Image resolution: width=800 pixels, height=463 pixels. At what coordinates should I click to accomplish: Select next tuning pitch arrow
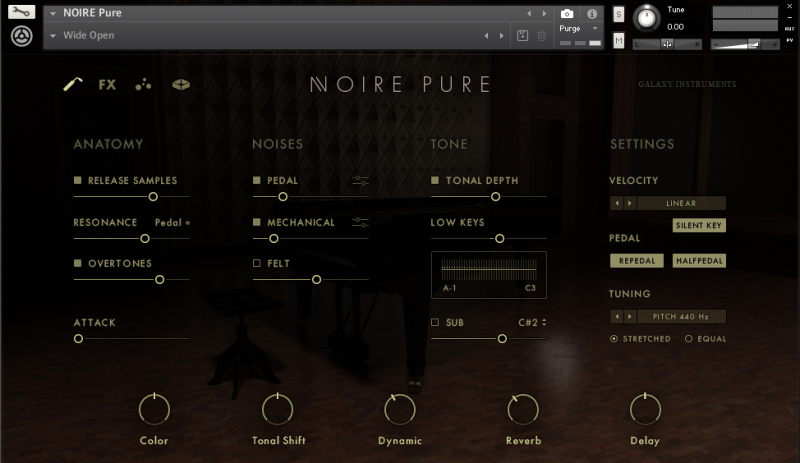[630, 316]
